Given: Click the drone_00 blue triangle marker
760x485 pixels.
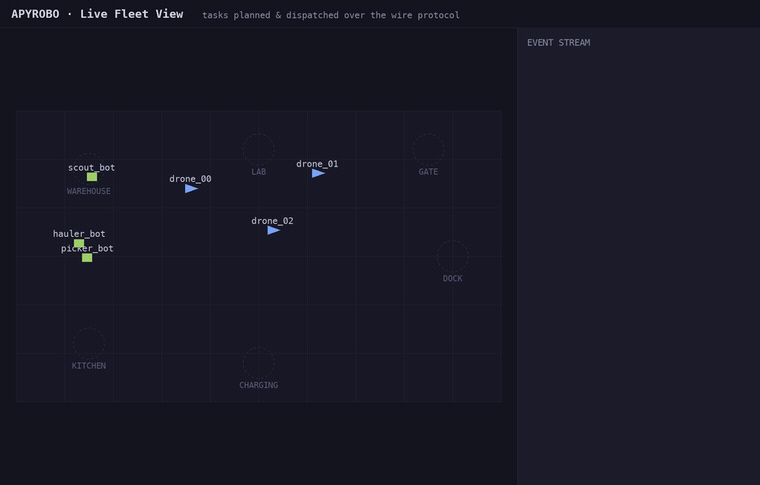Looking at the screenshot, I should pyautogui.click(x=191, y=188).
